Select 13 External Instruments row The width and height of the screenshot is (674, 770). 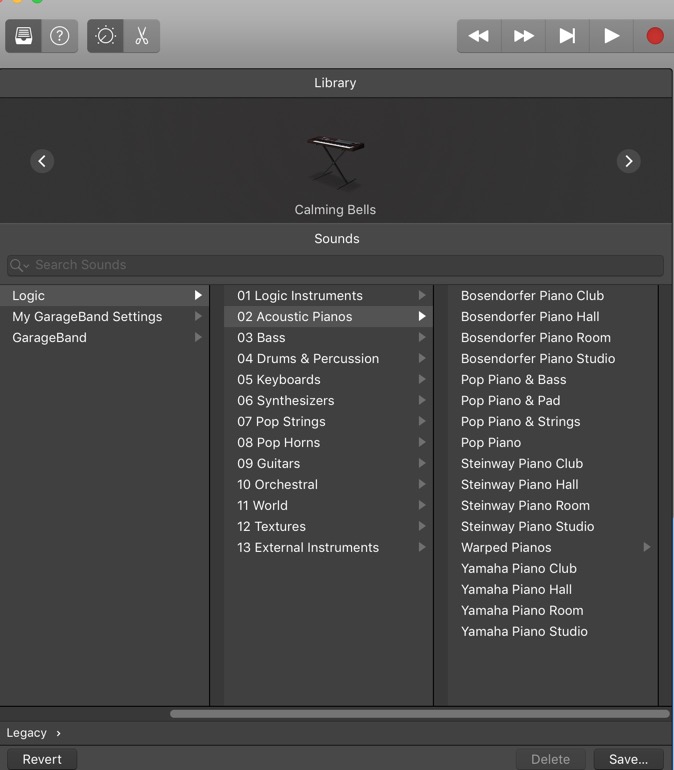pyautogui.click(x=328, y=548)
